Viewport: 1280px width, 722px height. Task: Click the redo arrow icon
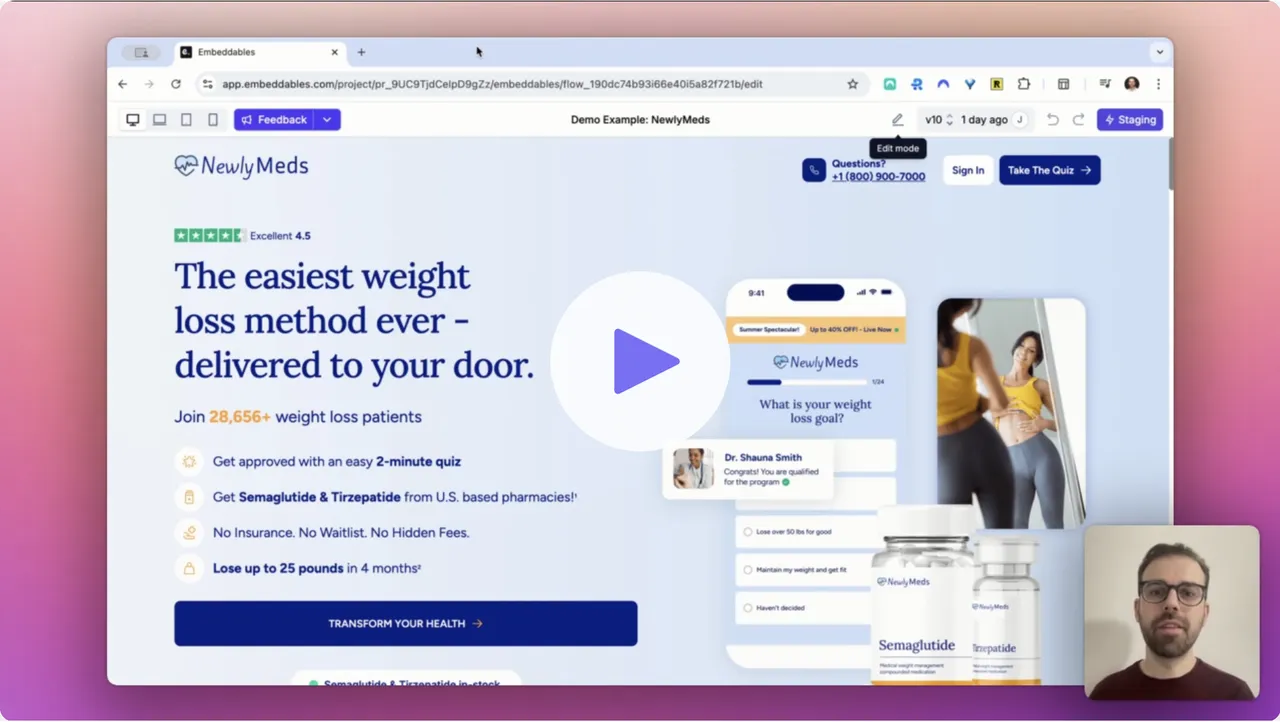(x=1078, y=120)
